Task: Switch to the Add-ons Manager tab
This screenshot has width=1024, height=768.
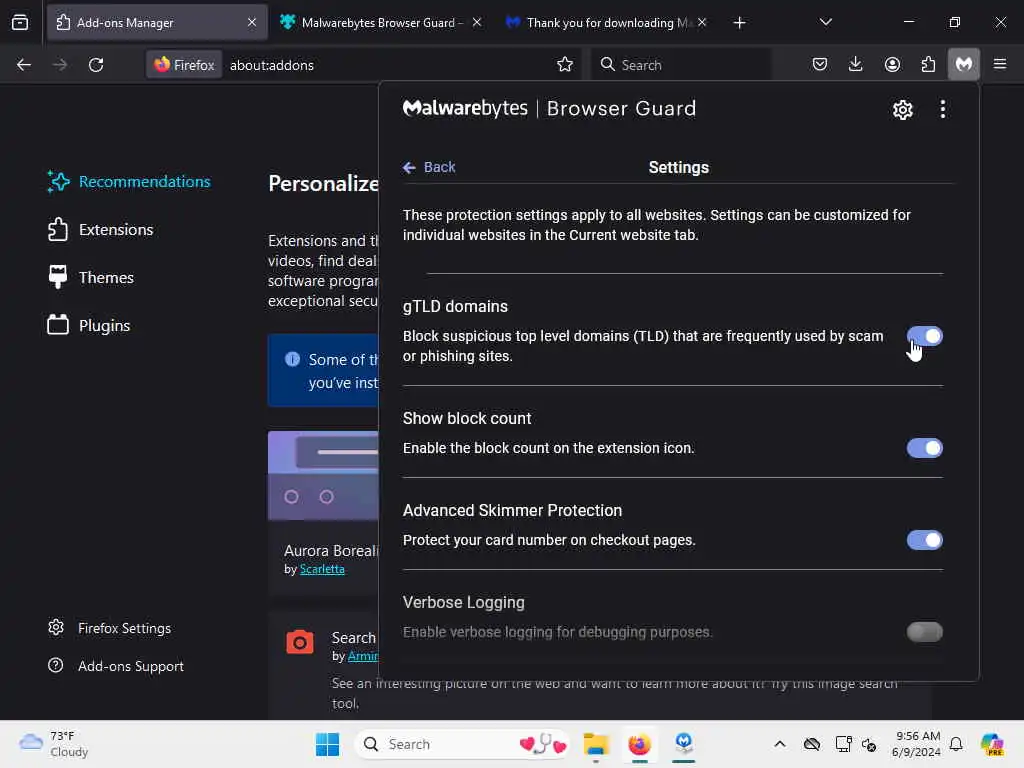Action: [157, 23]
